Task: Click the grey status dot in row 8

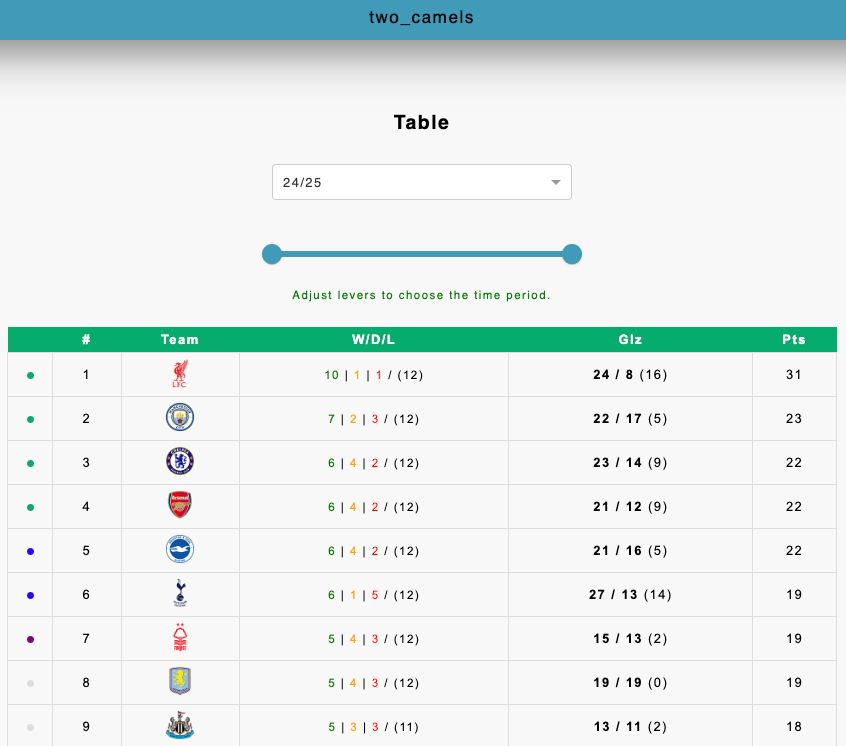Action: [x=30, y=683]
